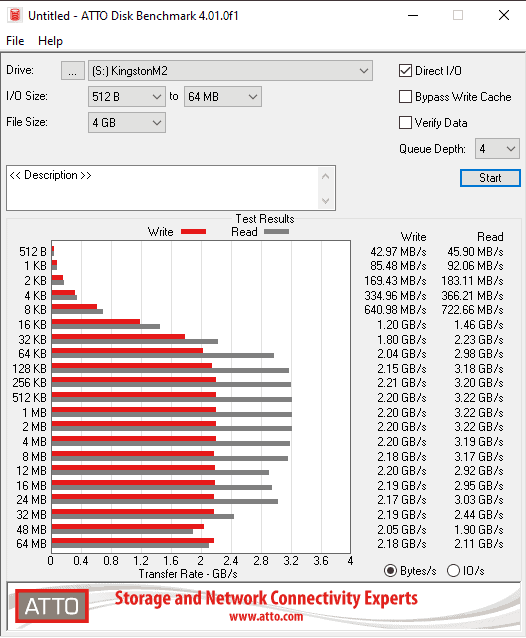Click the 16 KB read value 1.46 GB/s
This screenshot has height=638, width=526.
pos(479,325)
